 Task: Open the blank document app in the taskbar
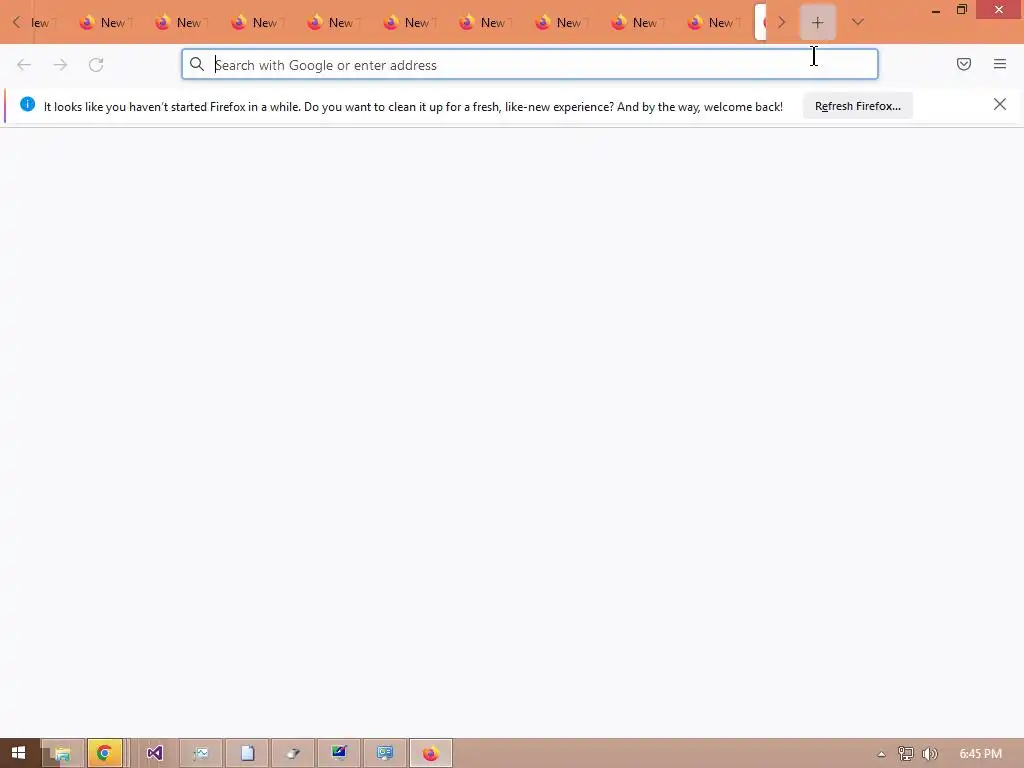[248, 754]
